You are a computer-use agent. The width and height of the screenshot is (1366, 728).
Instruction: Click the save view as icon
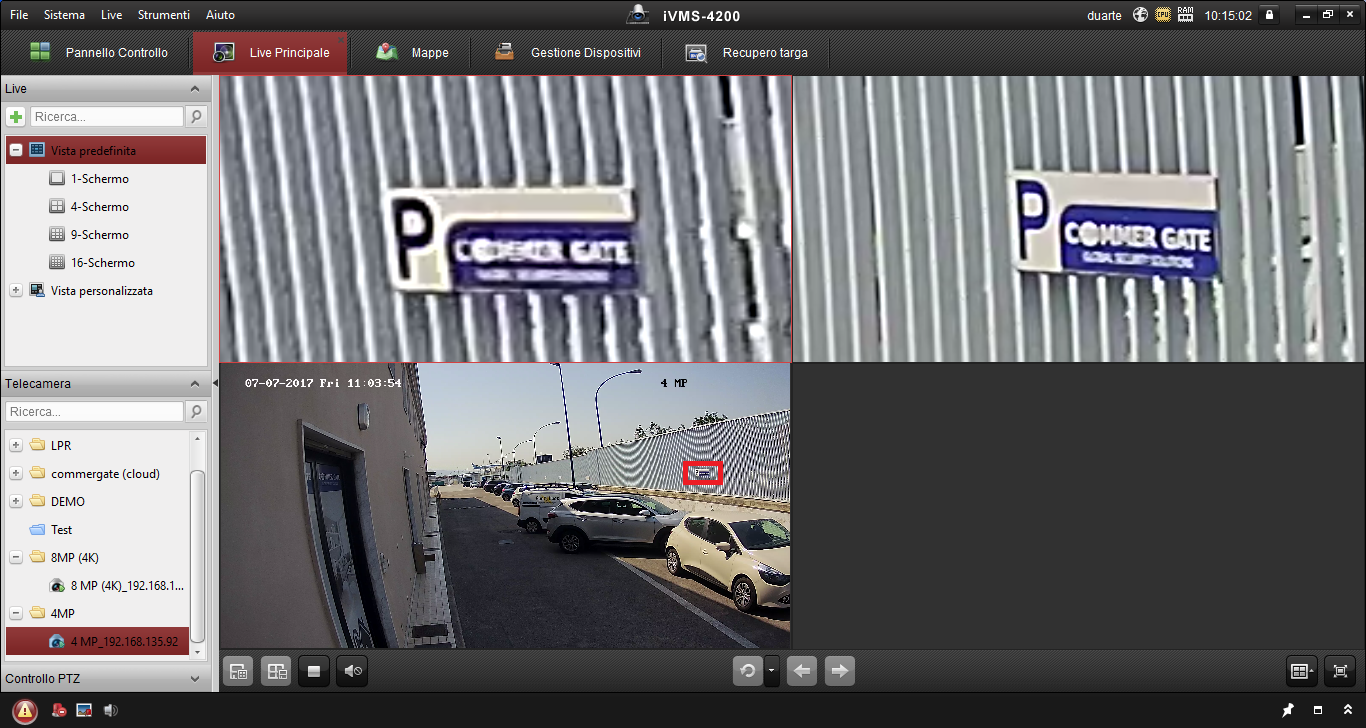[276, 672]
